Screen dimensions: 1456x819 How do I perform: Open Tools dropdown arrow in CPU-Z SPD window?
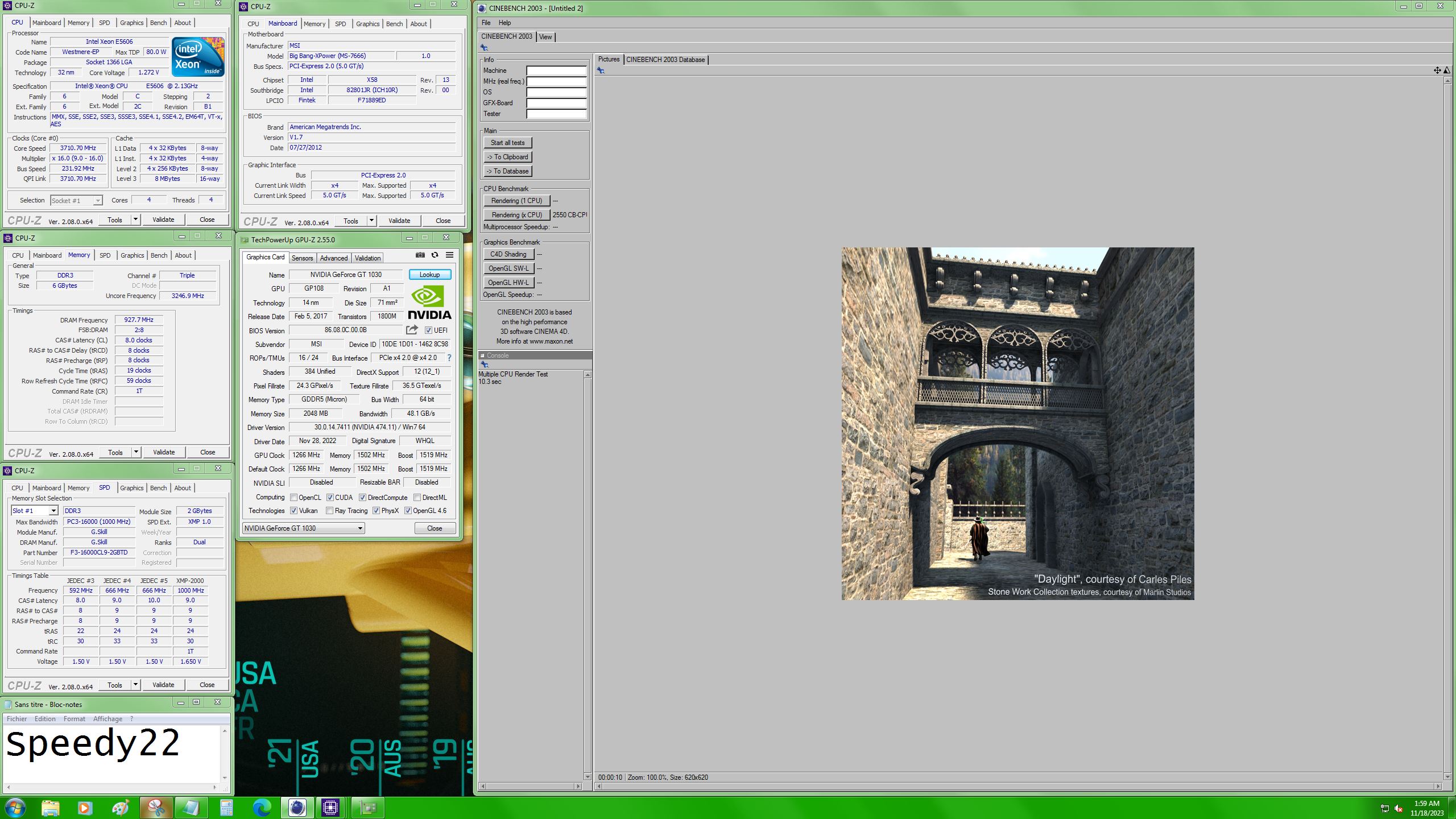[135, 685]
